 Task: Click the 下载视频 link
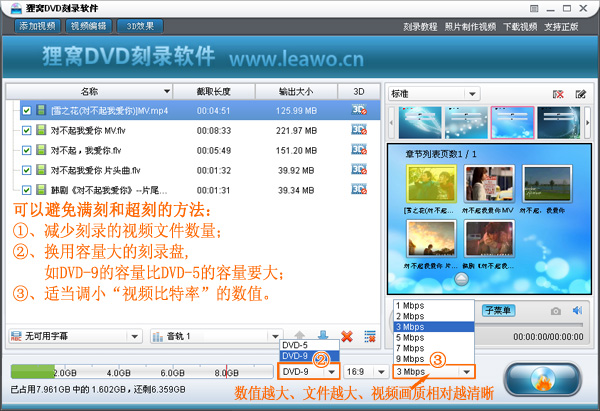pyautogui.click(x=520, y=27)
